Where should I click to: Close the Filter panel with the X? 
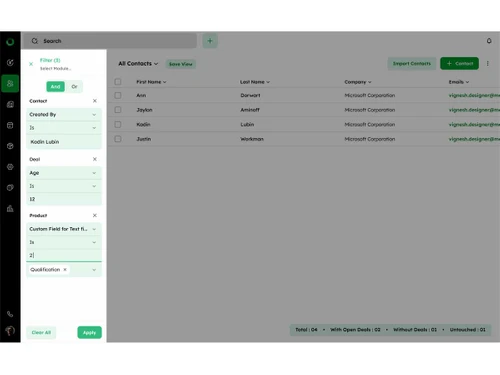(x=31, y=64)
